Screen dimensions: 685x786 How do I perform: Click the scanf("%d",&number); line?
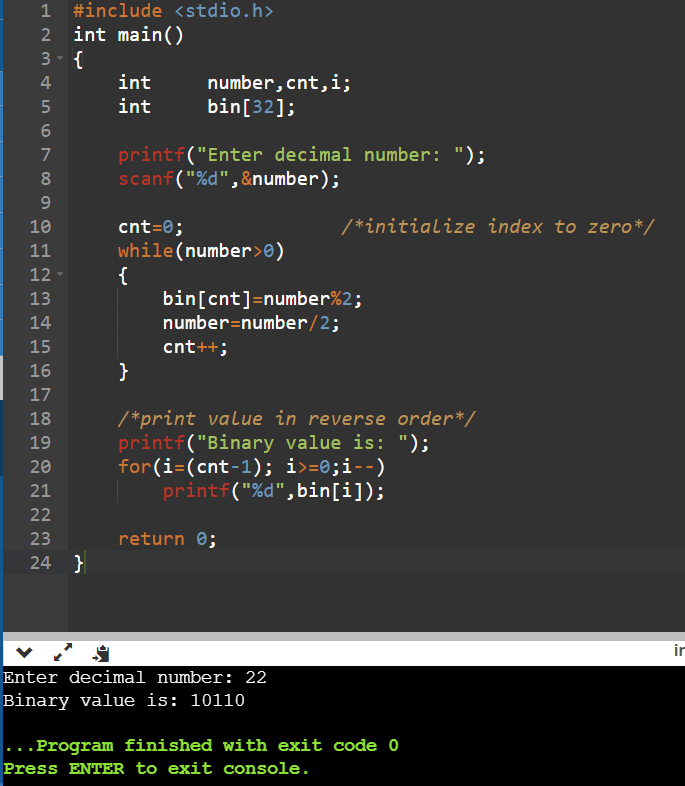(229, 179)
